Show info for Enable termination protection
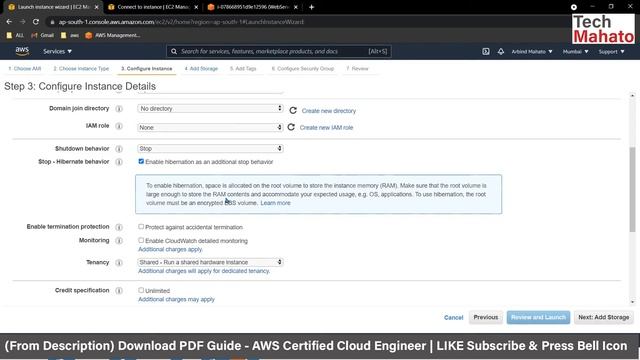 [x=119, y=227]
